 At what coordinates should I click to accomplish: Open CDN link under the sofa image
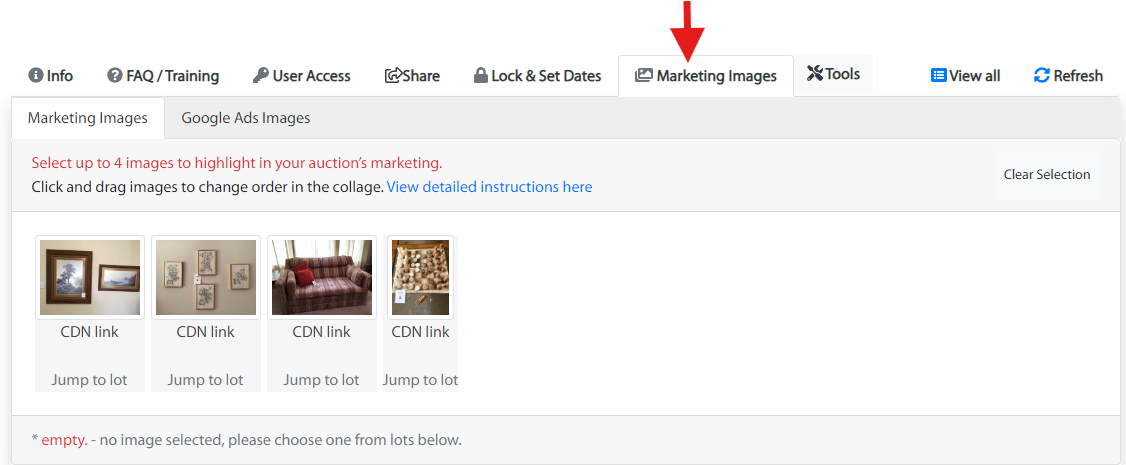(322, 332)
